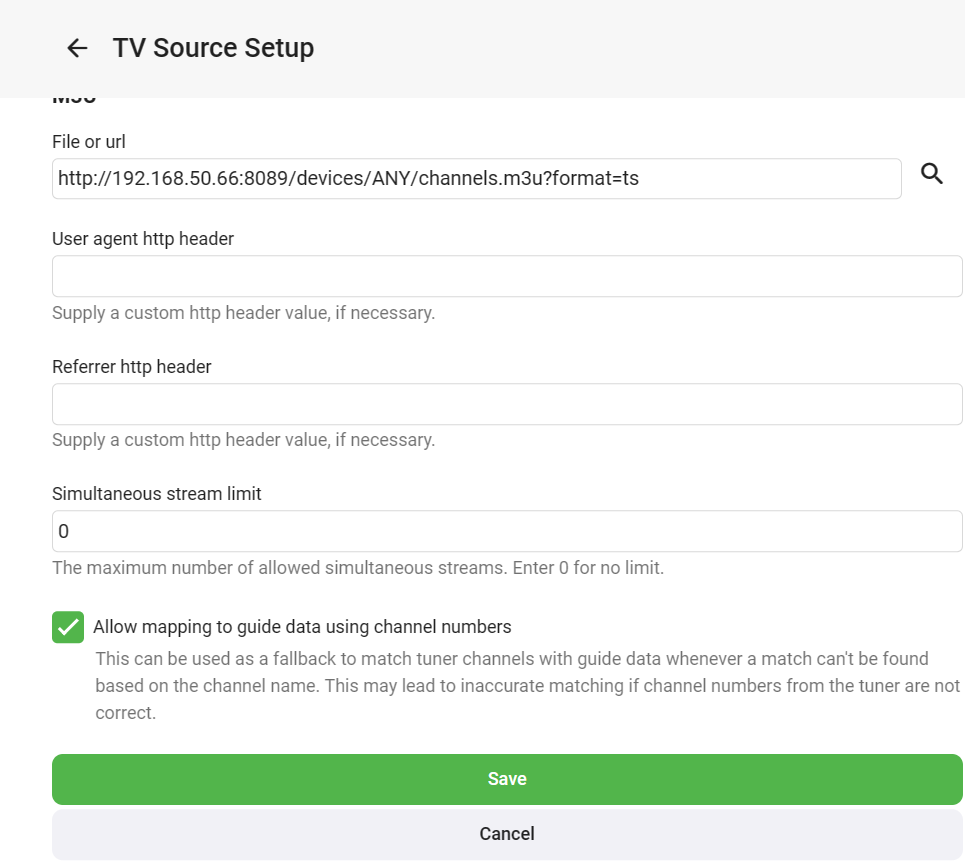Click into the User agent http header field
This screenshot has height=863, width=965.
point(507,276)
